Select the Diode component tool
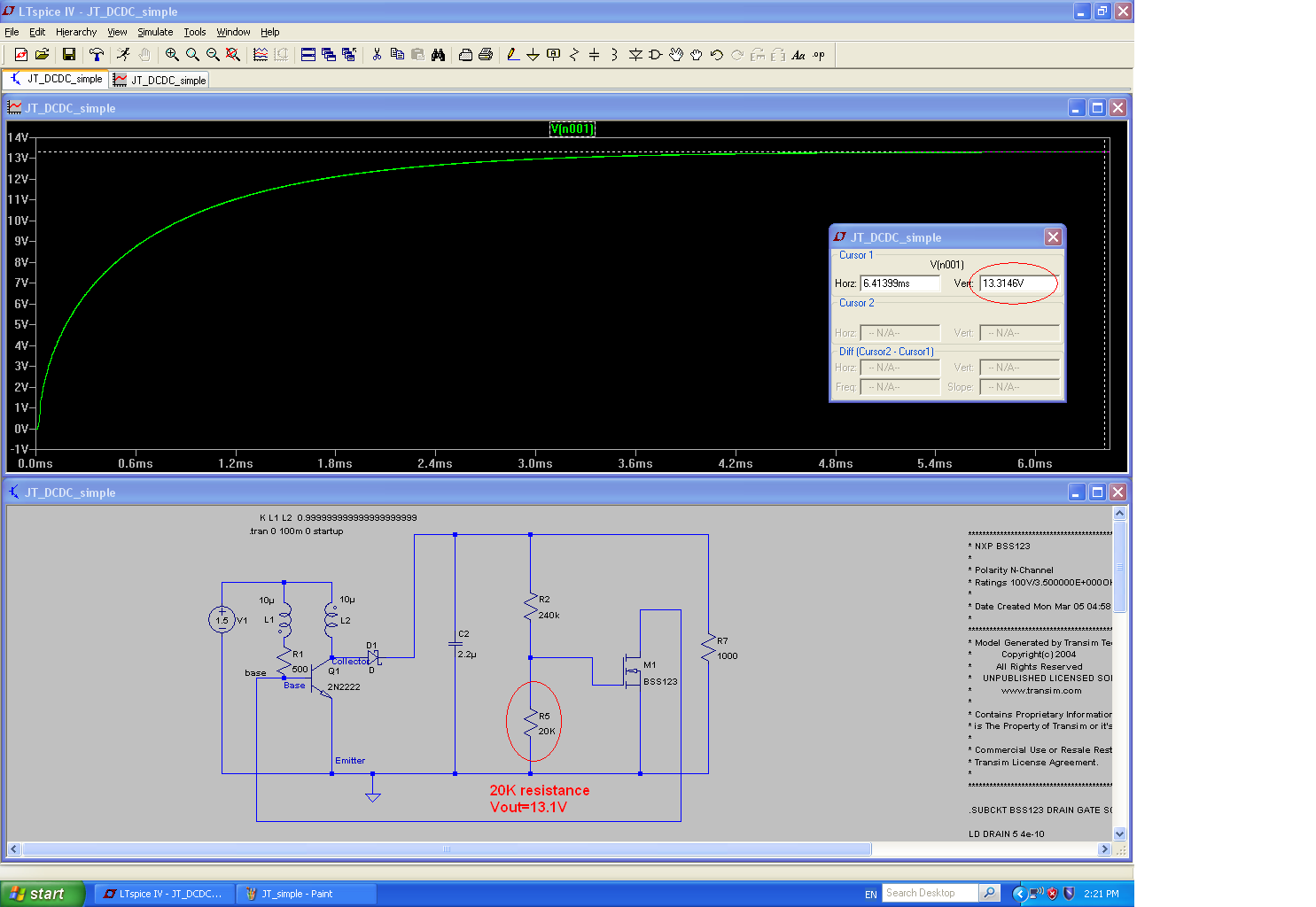Viewport: 1316px width, 907px height. [x=635, y=55]
